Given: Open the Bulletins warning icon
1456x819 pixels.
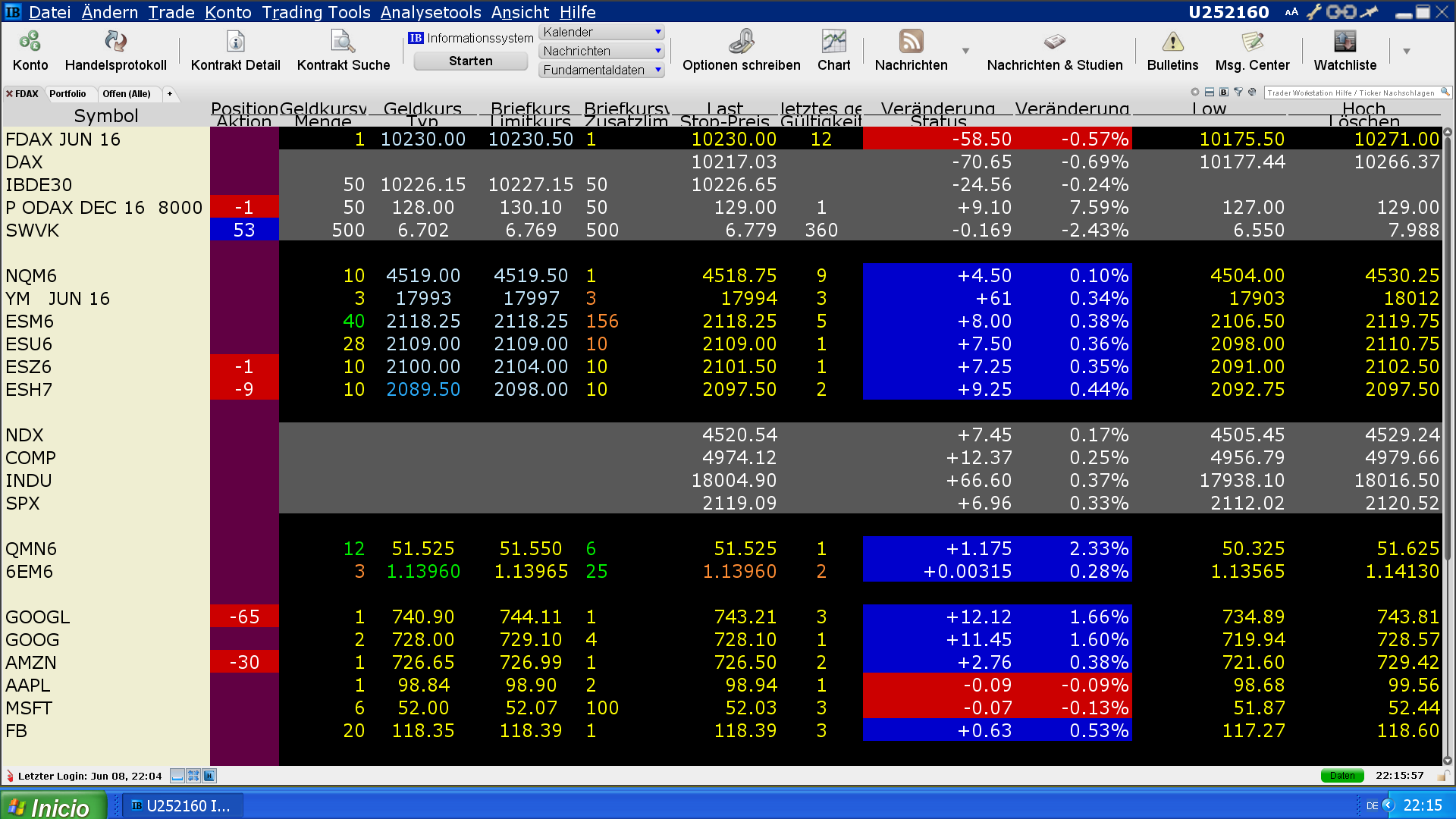Looking at the screenshot, I should click(1172, 42).
